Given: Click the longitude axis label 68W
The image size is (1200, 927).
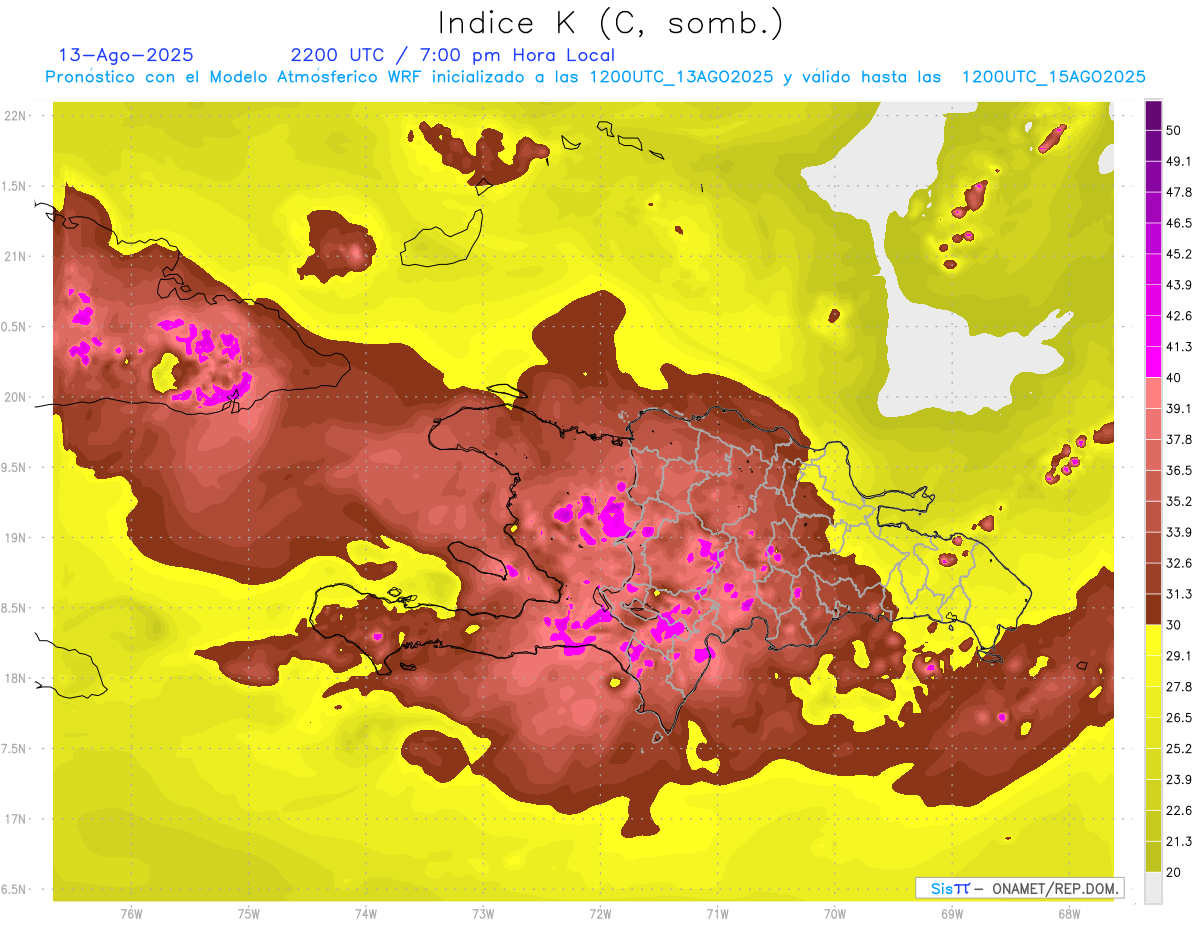Looking at the screenshot, I should pyautogui.click(x=1069, y=914).
